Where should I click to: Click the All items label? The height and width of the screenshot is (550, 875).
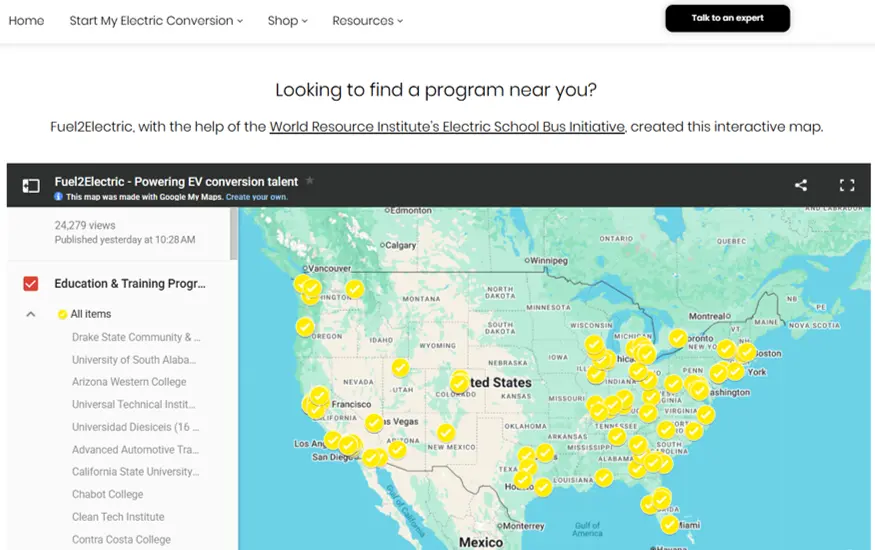(x=90, y=315)
